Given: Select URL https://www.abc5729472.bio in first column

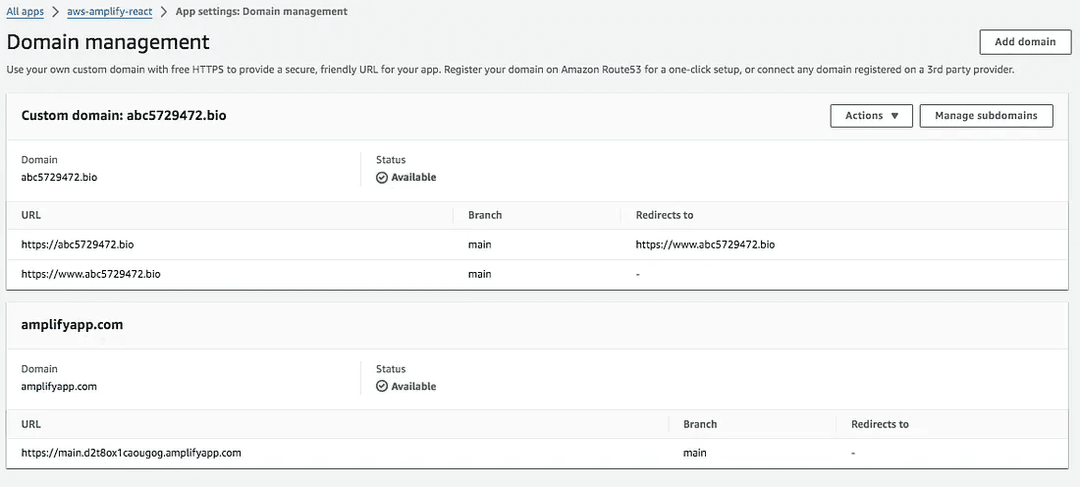Looking at the screenshot, I should coord(91,274).
